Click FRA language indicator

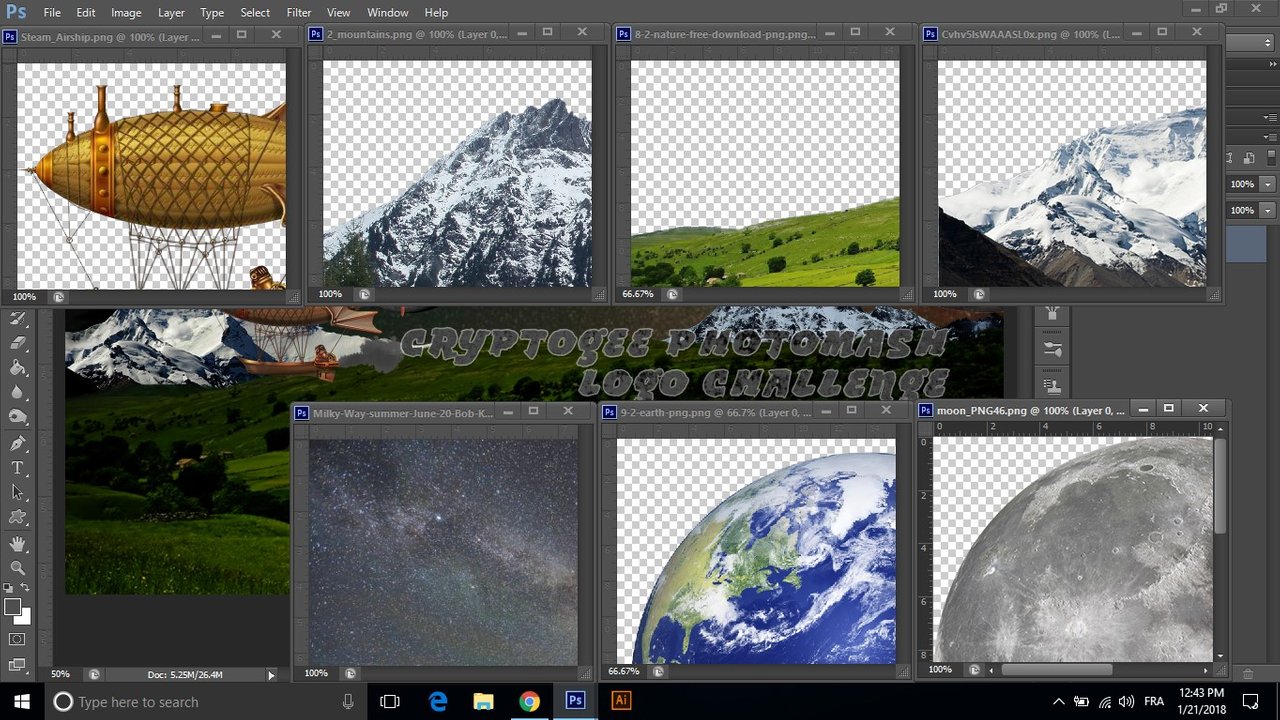coord(1153,702)
